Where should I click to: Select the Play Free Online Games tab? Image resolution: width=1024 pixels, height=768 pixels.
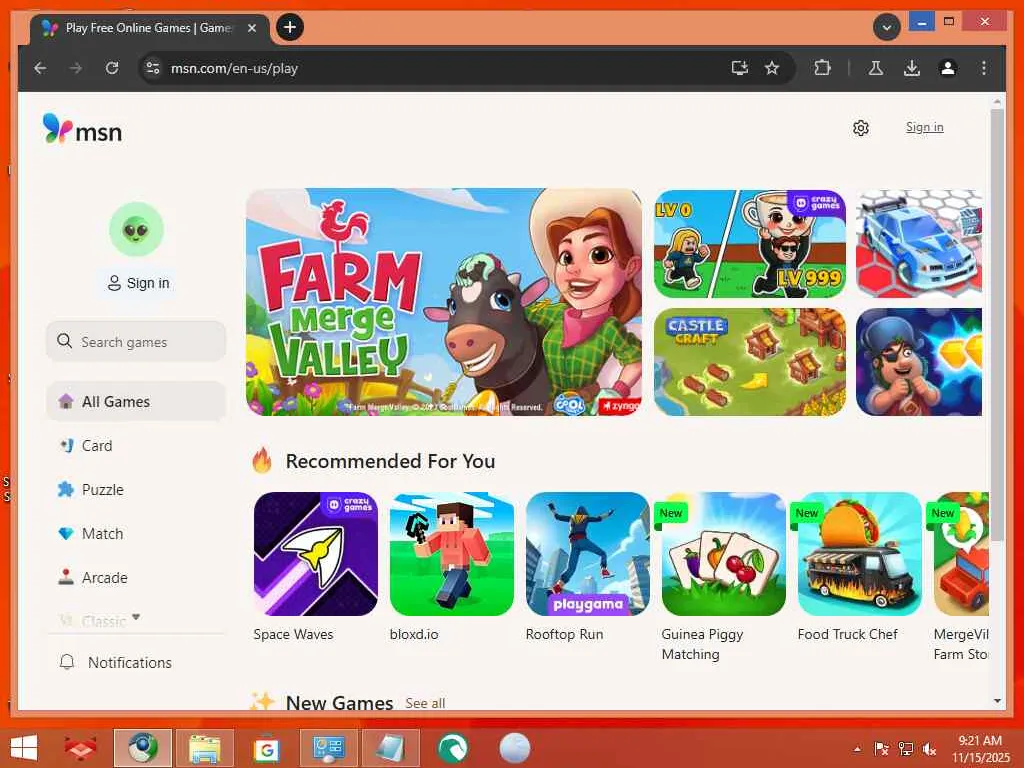pyautogui.click(x=149, y=28)
